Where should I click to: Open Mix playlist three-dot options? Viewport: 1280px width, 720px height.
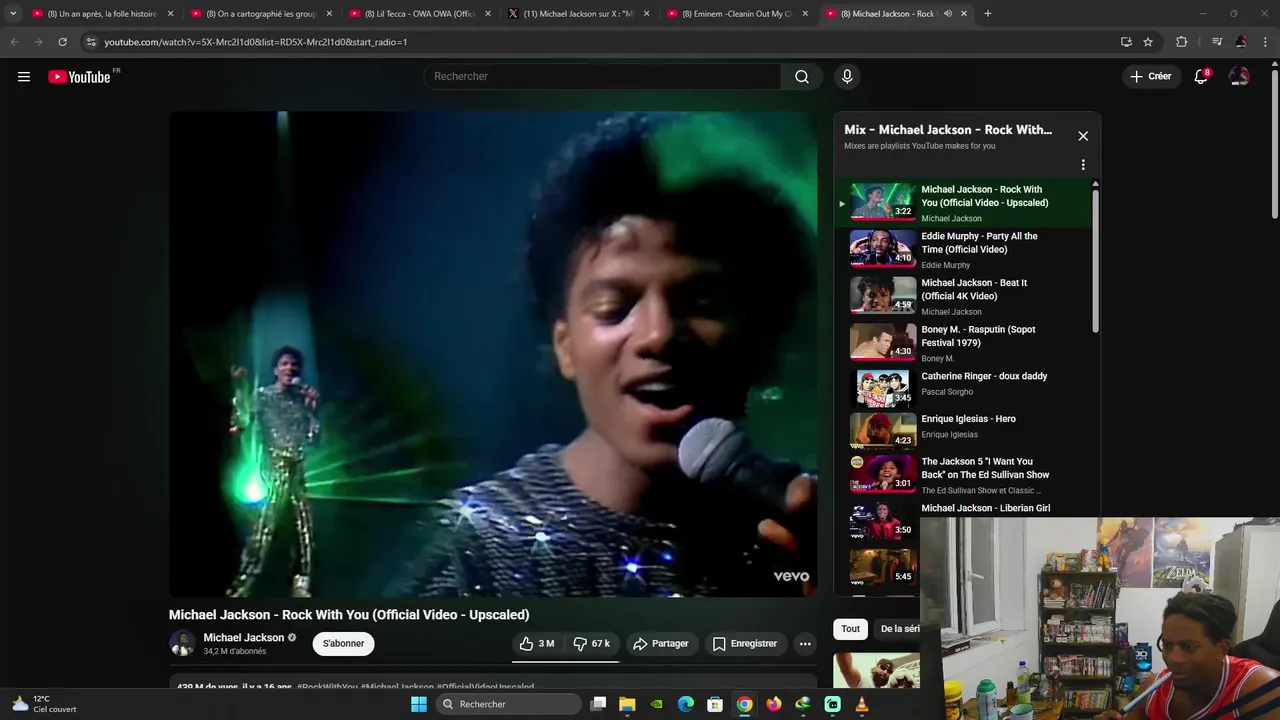(1083, 165)
